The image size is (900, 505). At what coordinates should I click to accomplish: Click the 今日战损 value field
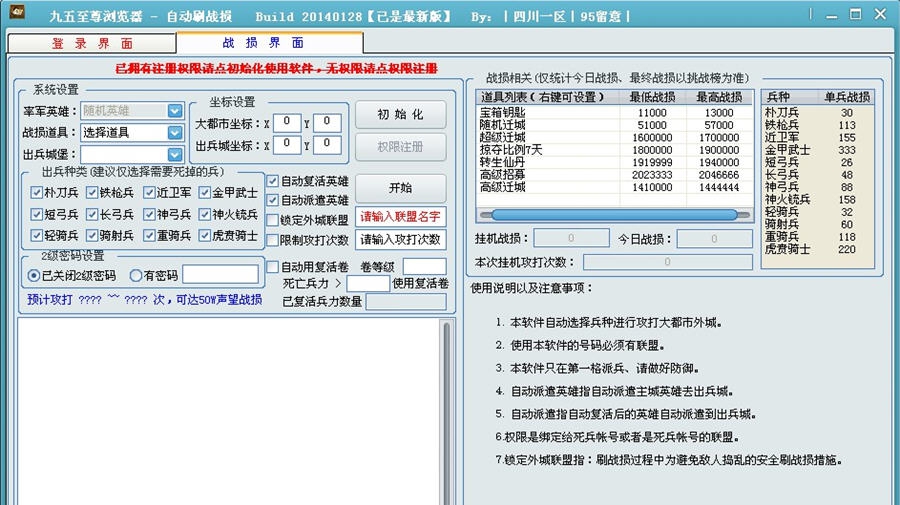715,238
